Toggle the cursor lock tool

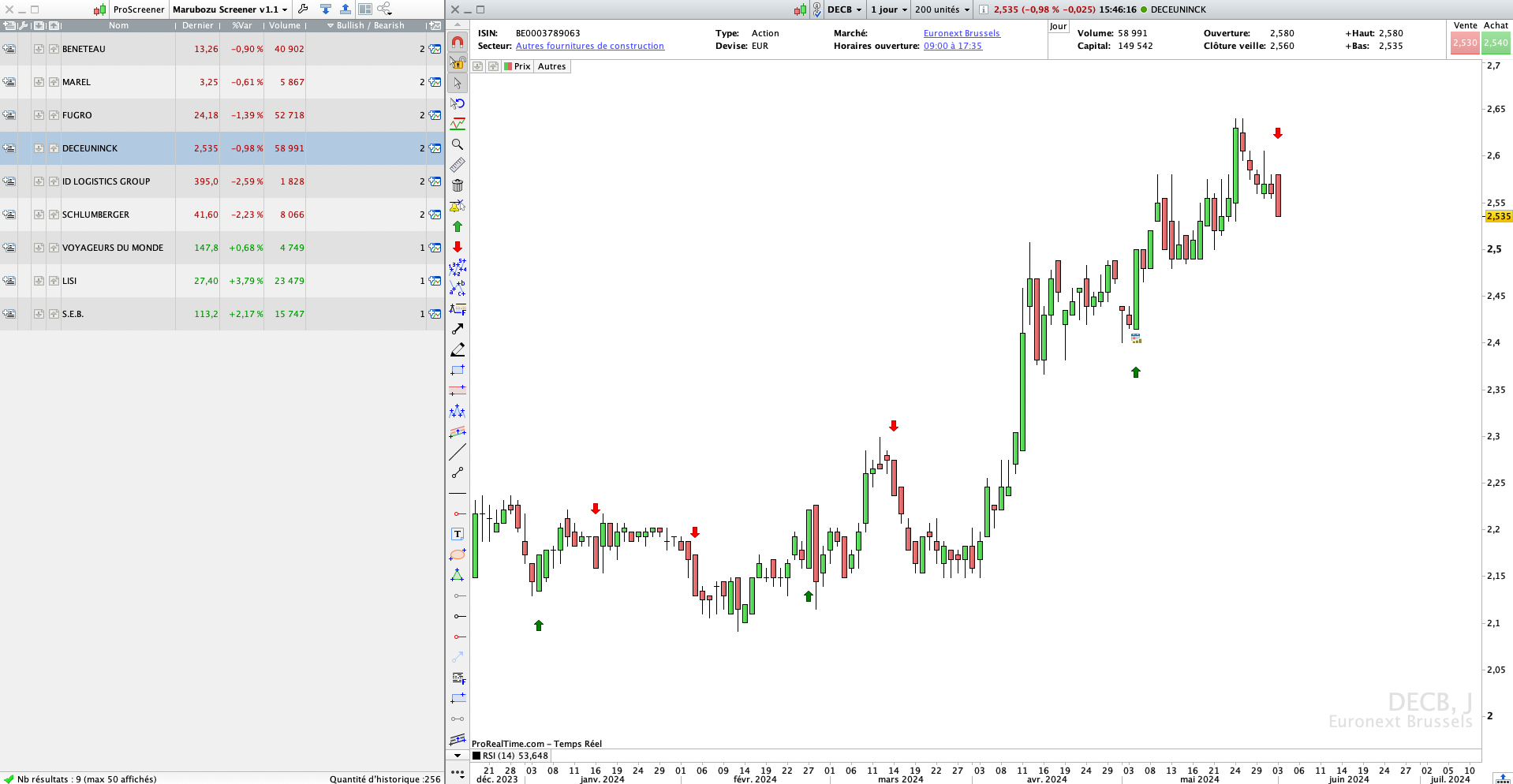[458, 62]
